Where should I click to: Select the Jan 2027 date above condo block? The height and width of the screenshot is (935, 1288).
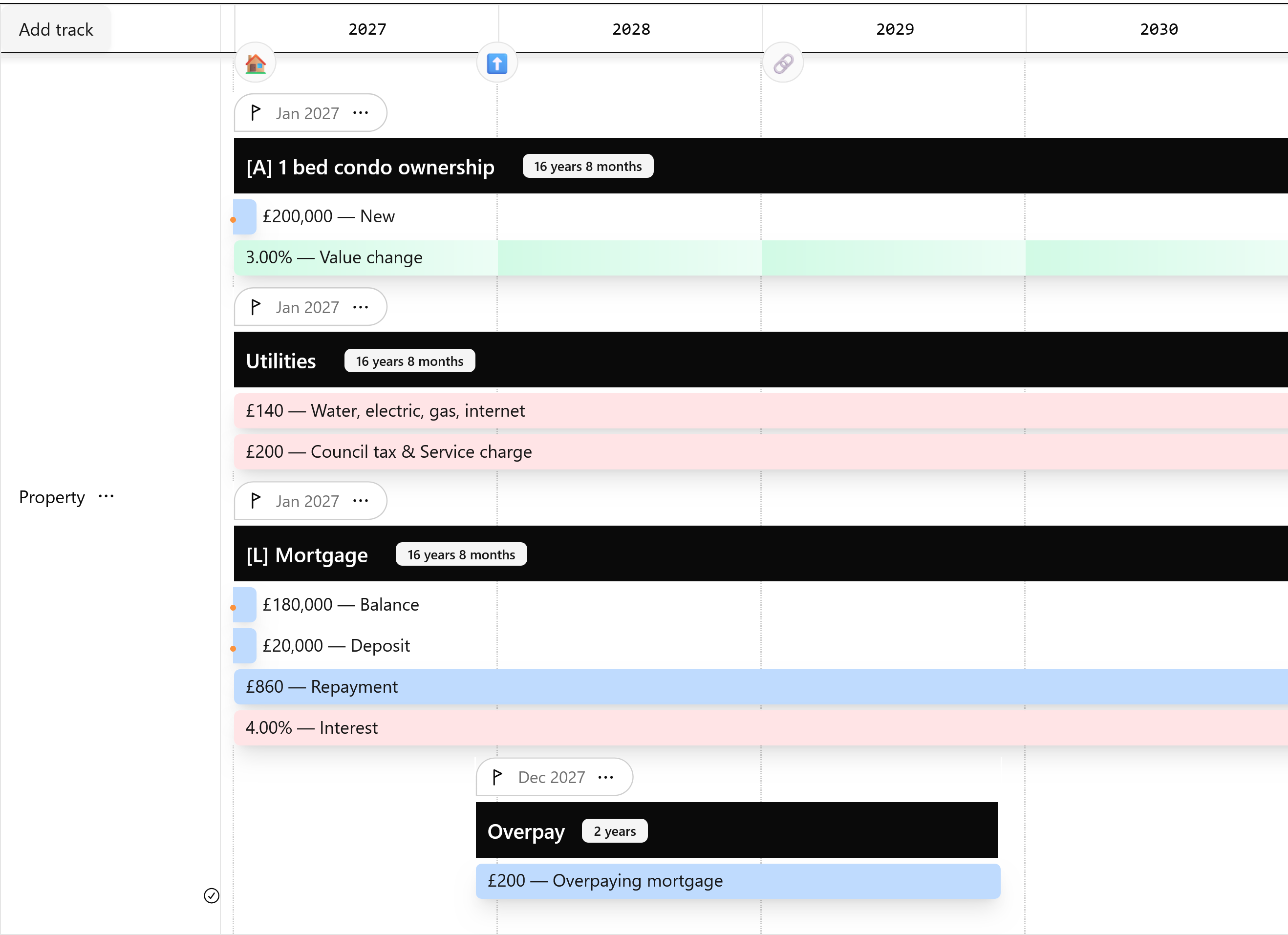(307, 113)
